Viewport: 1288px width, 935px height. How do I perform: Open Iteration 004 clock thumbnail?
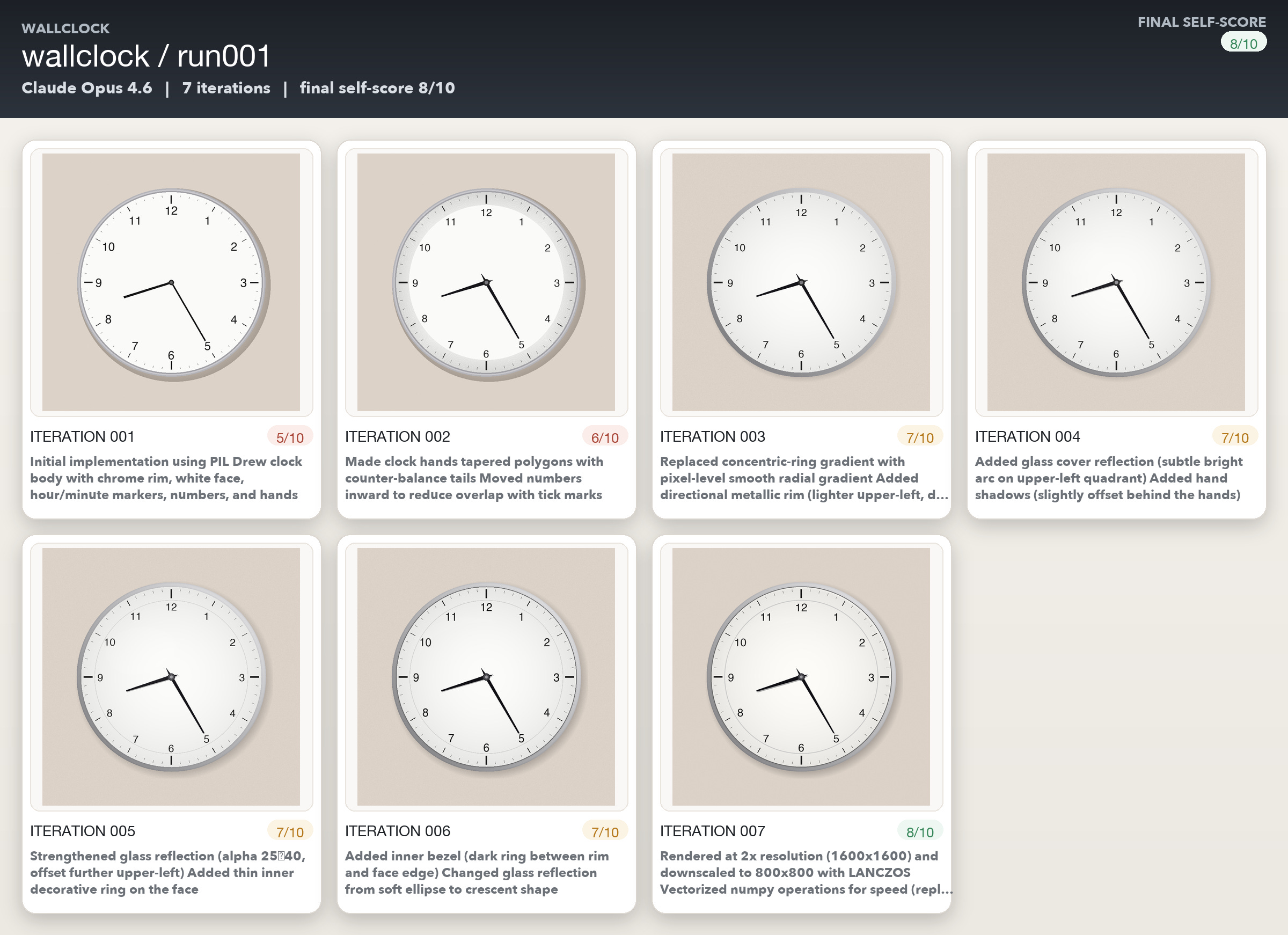[x=1116, y=282]
